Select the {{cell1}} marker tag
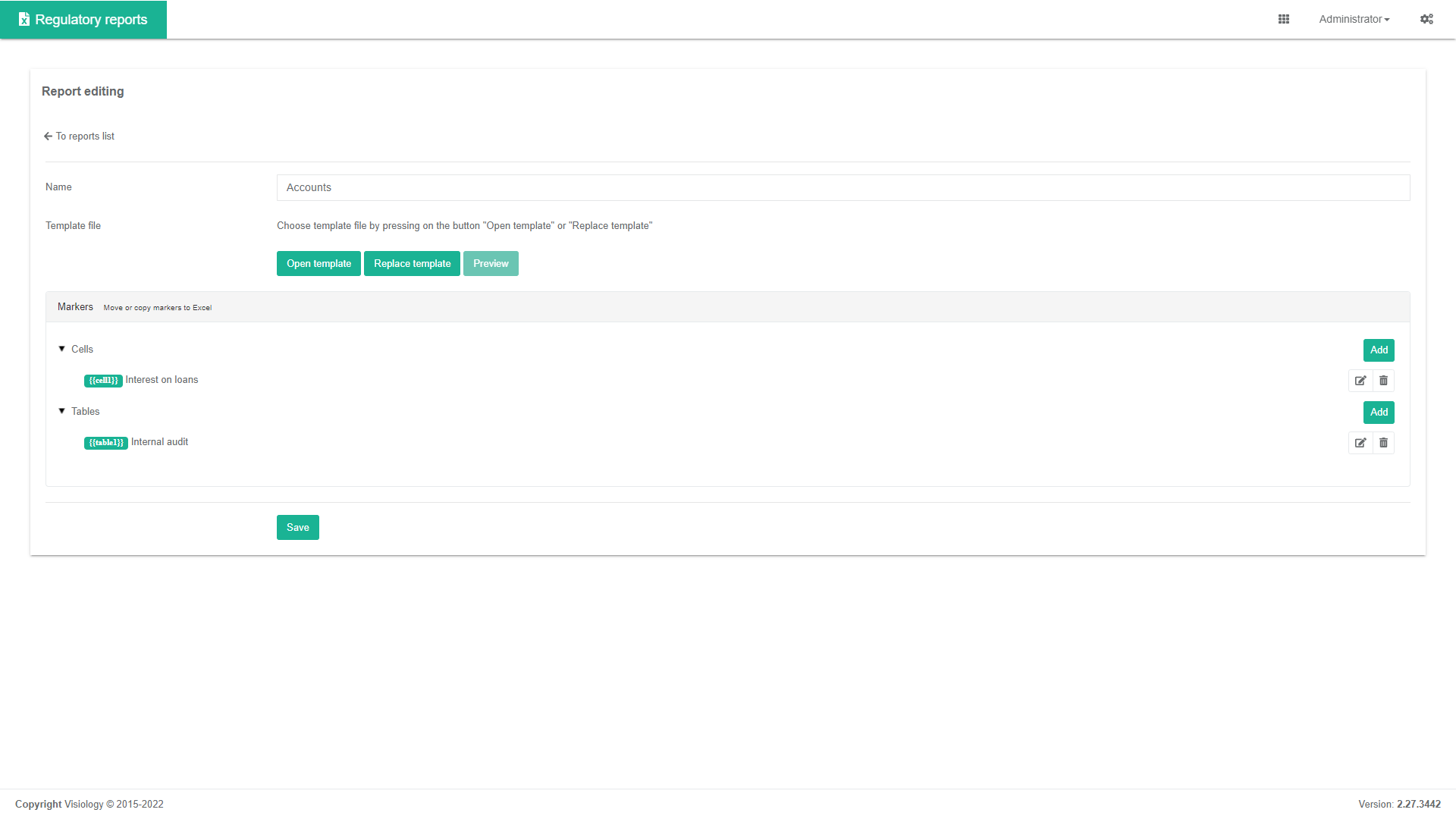This screenshot has width=1456, height=819. point(103,381)
